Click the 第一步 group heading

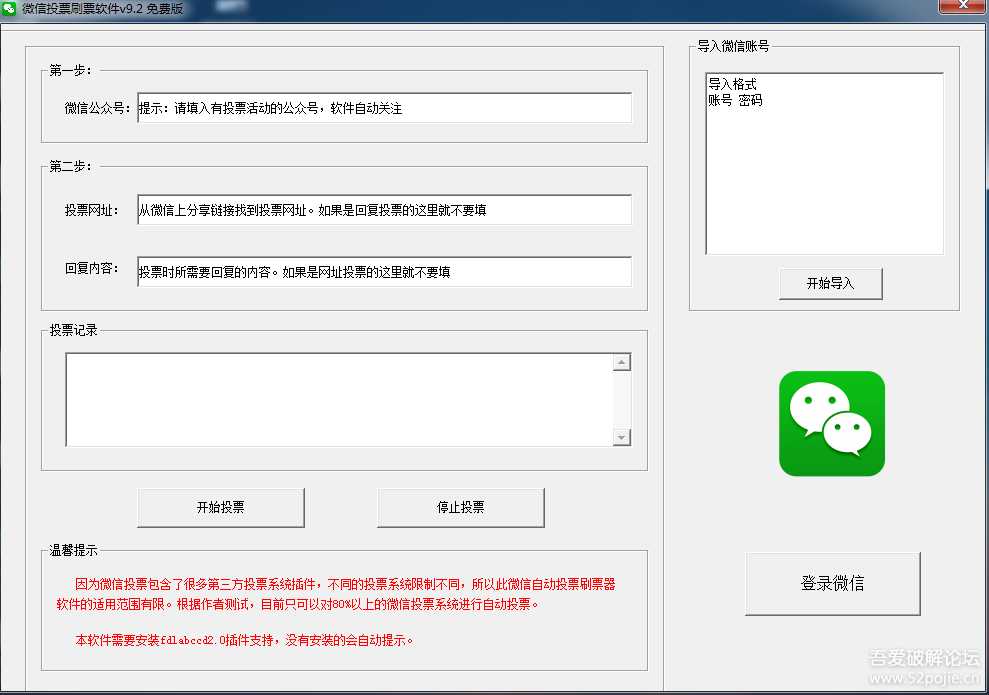point(71,70)
